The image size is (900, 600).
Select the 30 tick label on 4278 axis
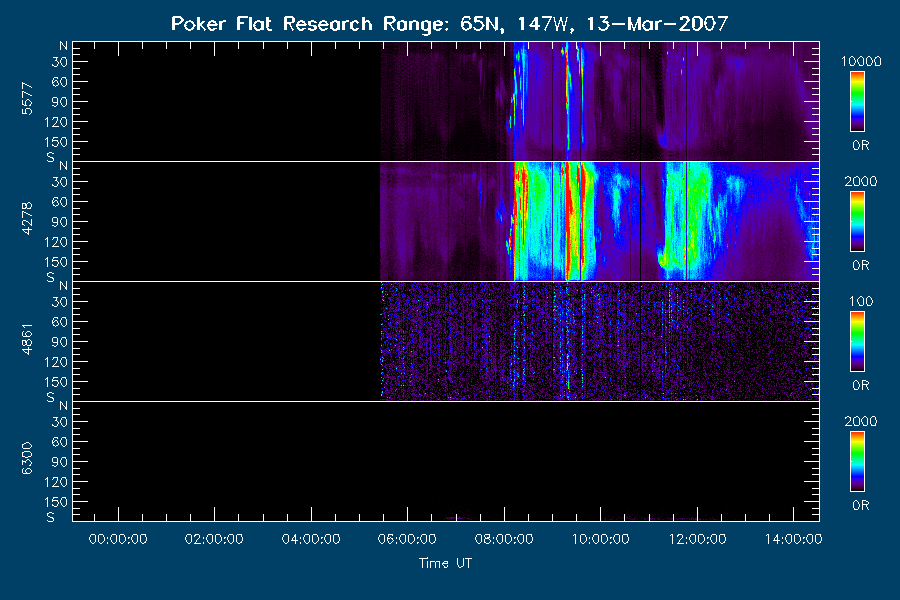(60, 182)
